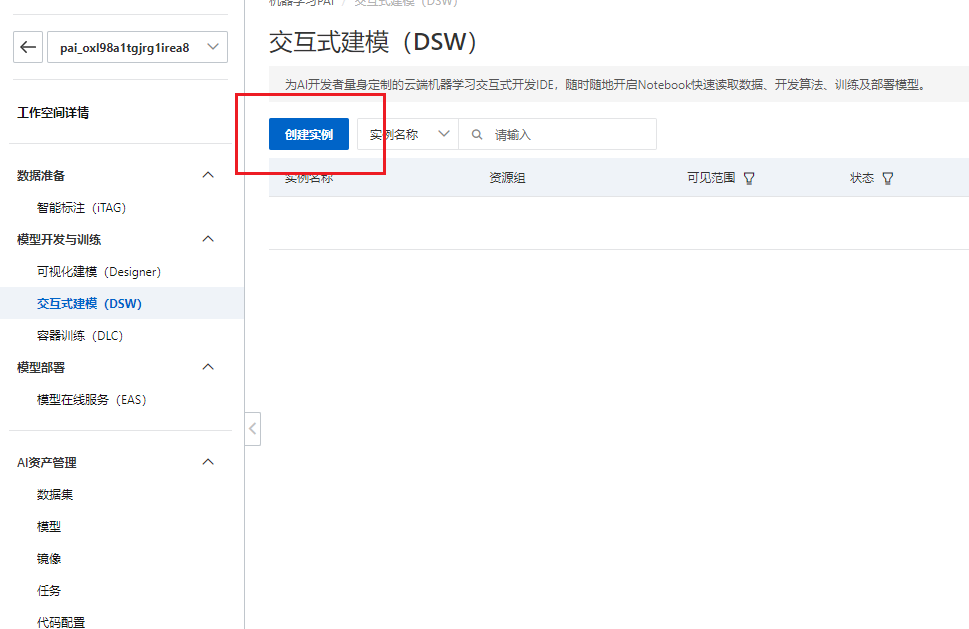Collapse the sidebar with the arrow handle
The width and height of the screenshot is (969, 629).
[253, 429]
